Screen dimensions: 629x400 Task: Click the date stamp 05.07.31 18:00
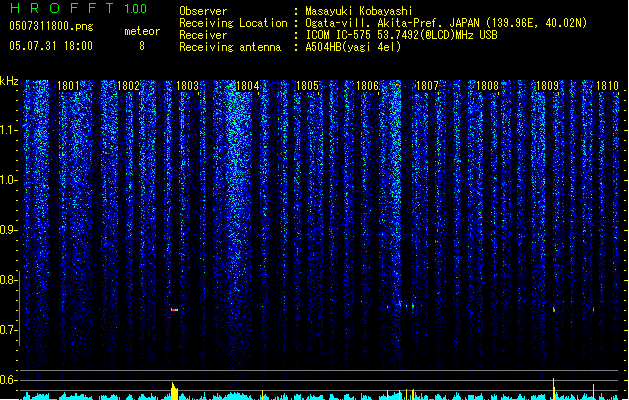pos(51,46)
